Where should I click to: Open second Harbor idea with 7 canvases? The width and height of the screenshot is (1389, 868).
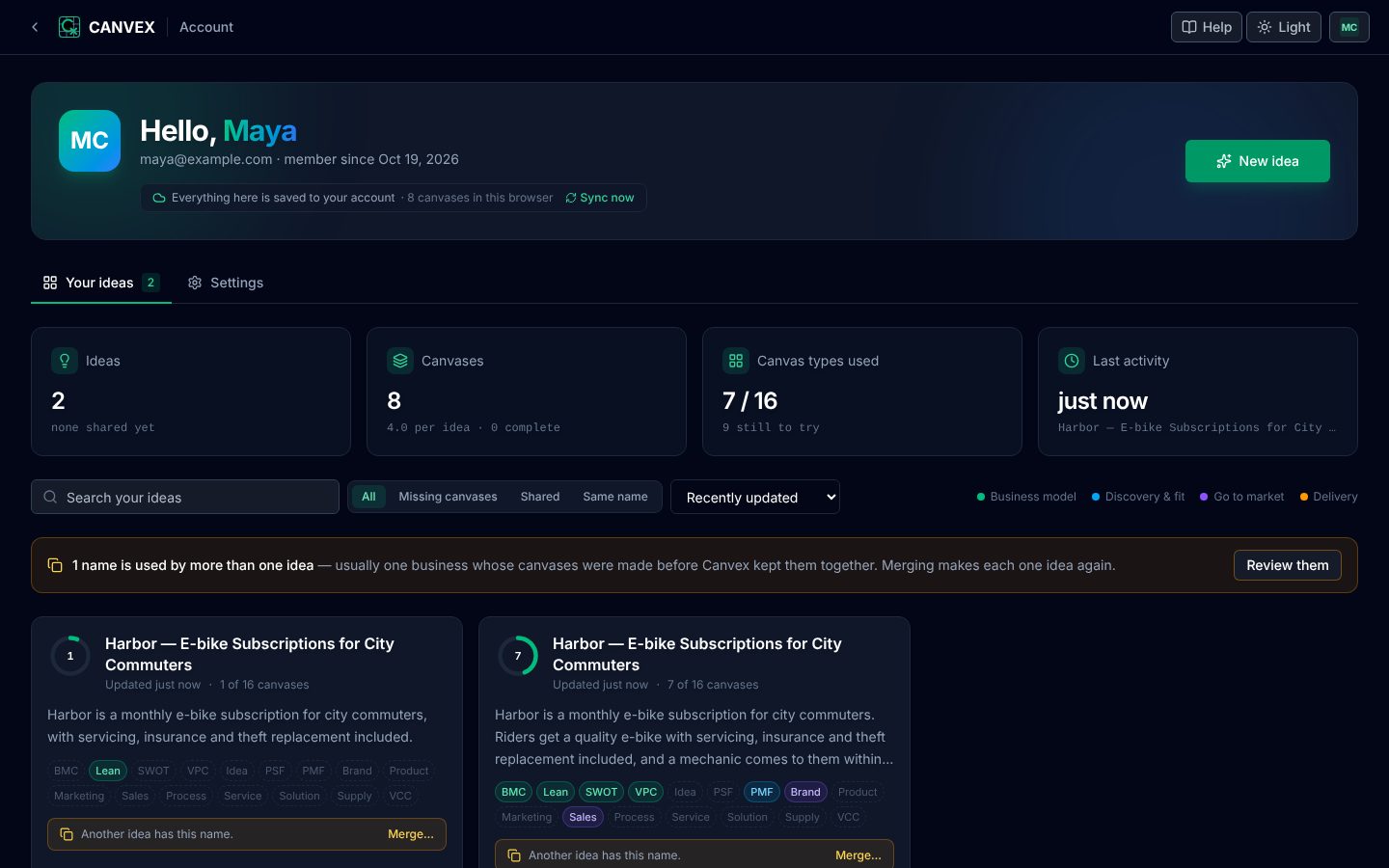point(696,654)
